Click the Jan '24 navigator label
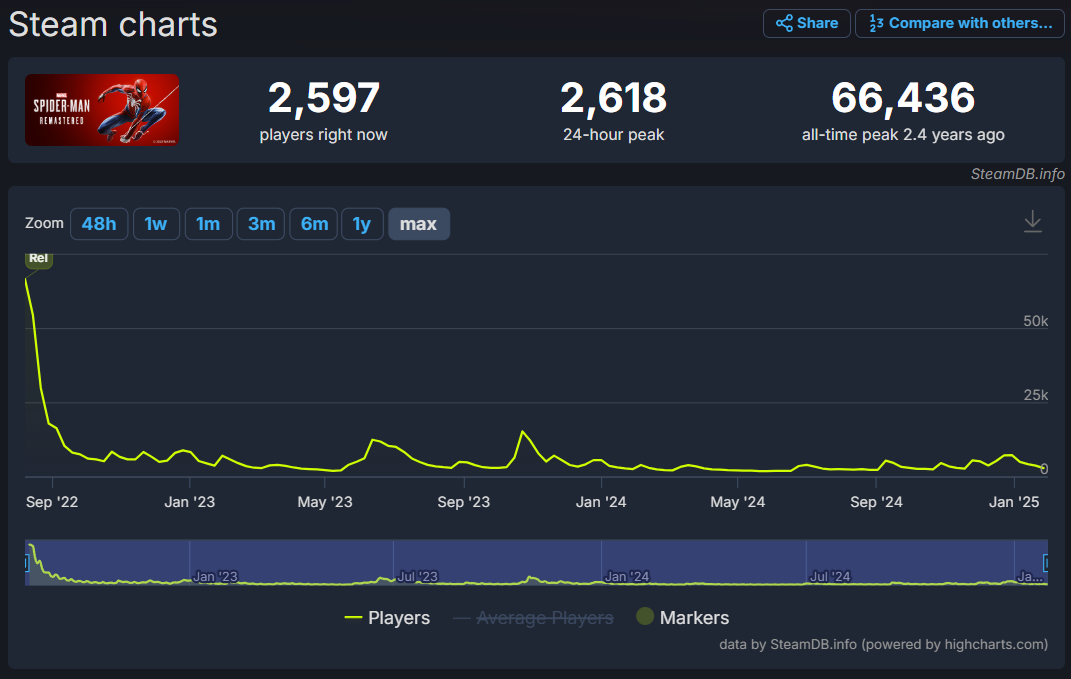 coord(626,577)
